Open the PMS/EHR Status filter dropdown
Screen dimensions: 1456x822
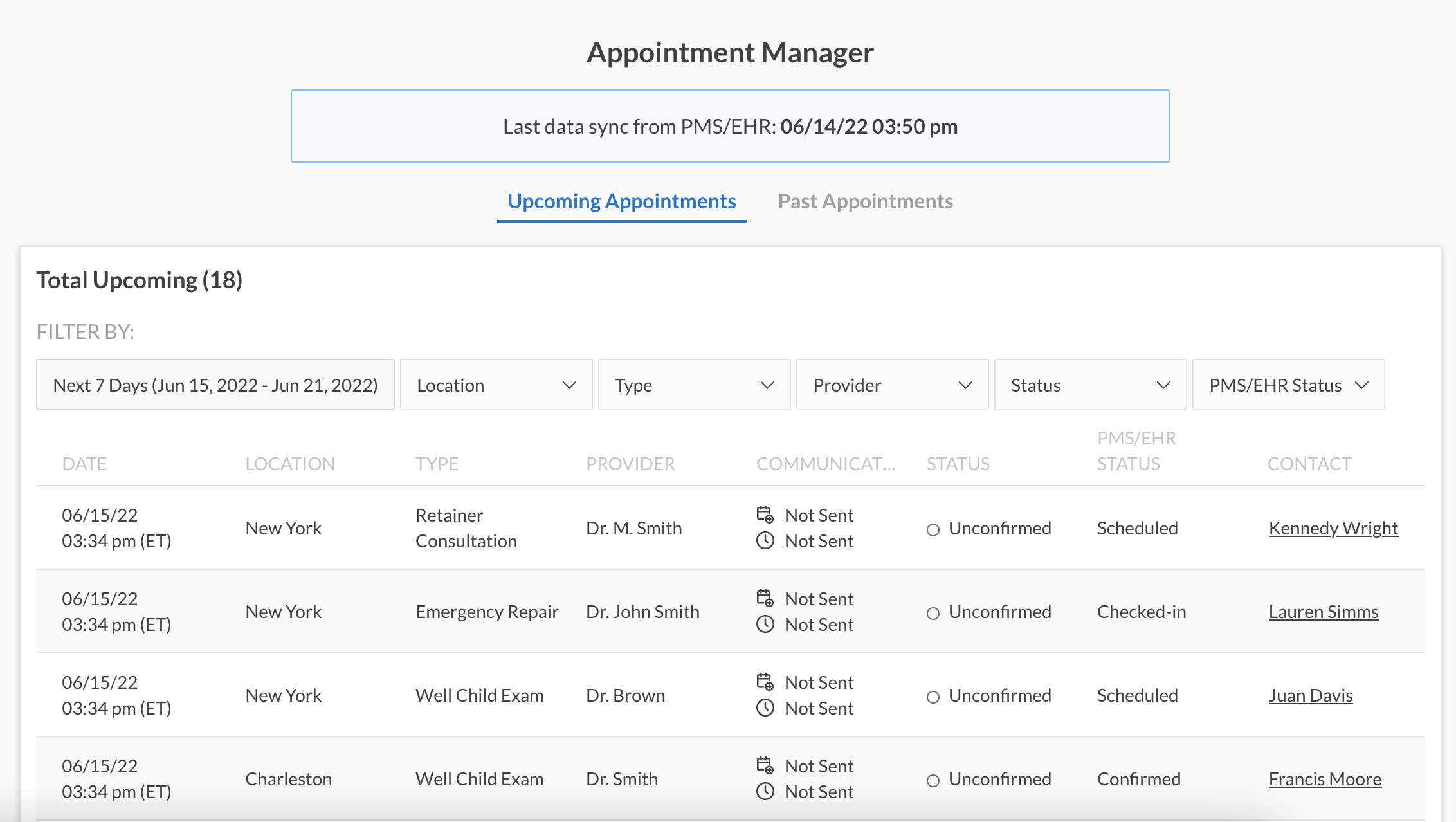pos(1288,385)
